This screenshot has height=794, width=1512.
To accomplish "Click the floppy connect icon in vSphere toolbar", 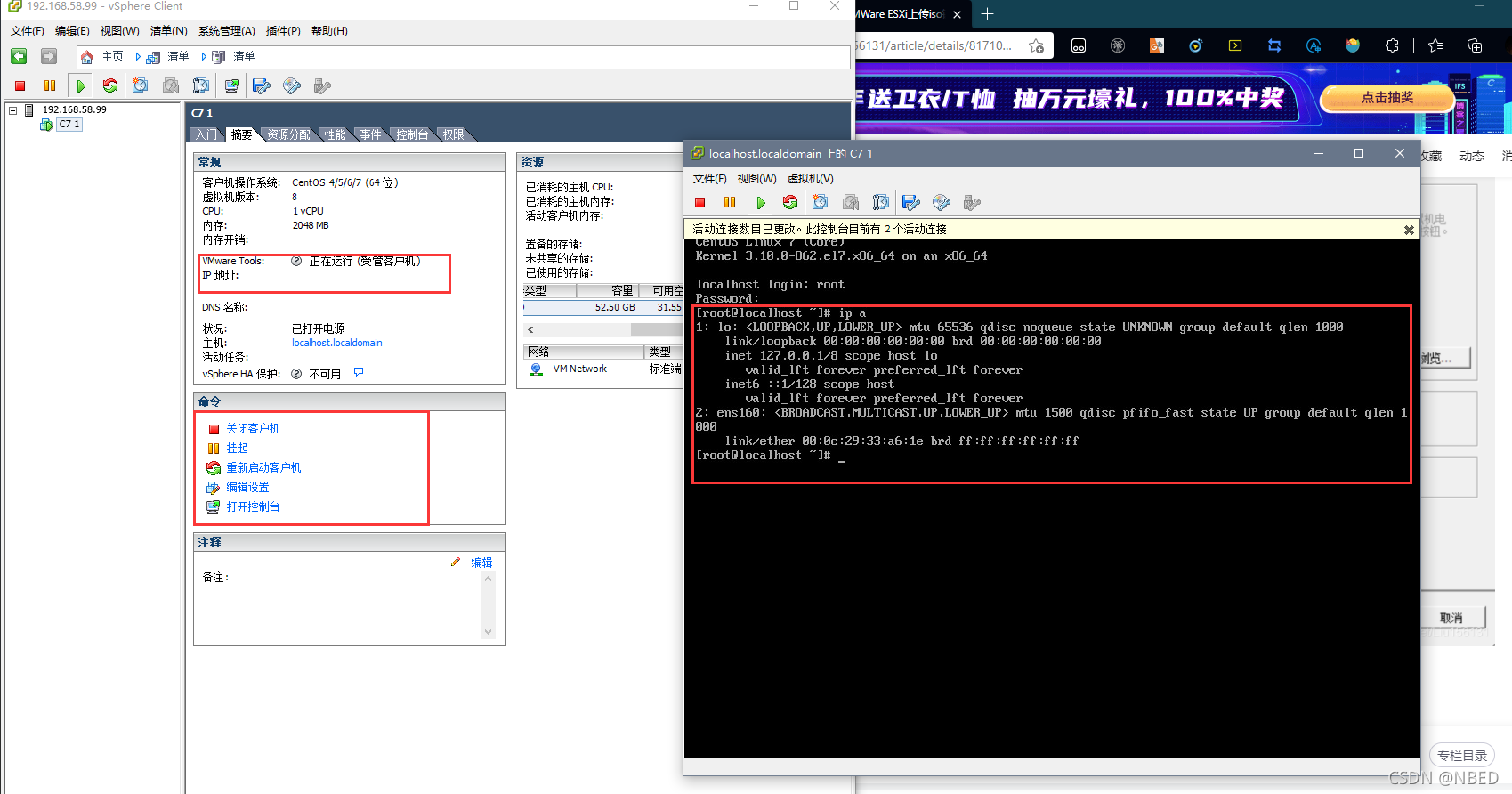I will pyautogui.click(x=262, y=85).
